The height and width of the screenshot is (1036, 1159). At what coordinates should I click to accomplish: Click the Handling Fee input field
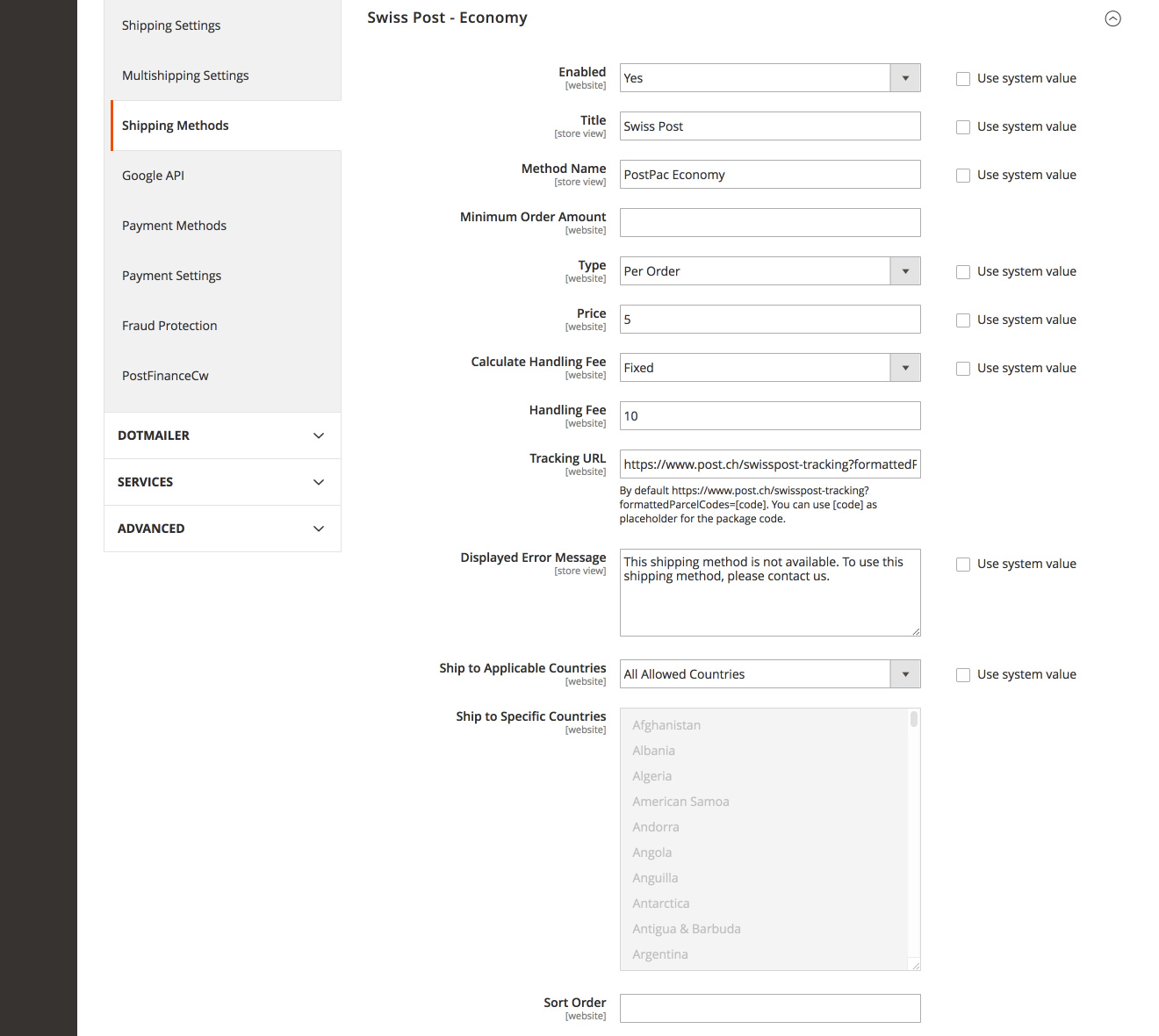tap(770, 416)
